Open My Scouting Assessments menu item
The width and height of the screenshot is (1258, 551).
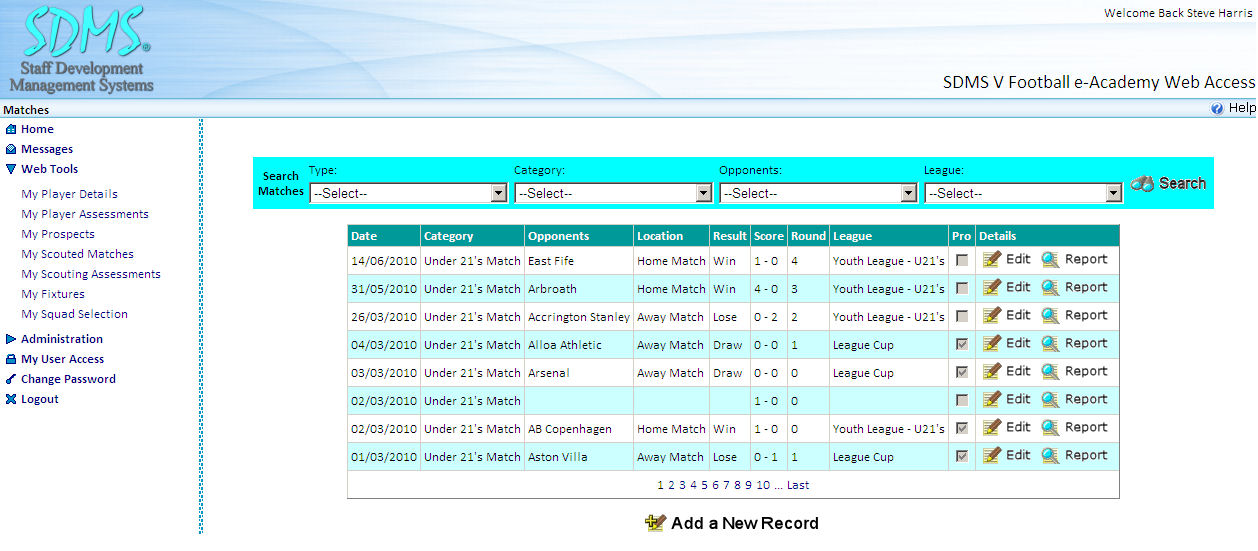[91, 274]
